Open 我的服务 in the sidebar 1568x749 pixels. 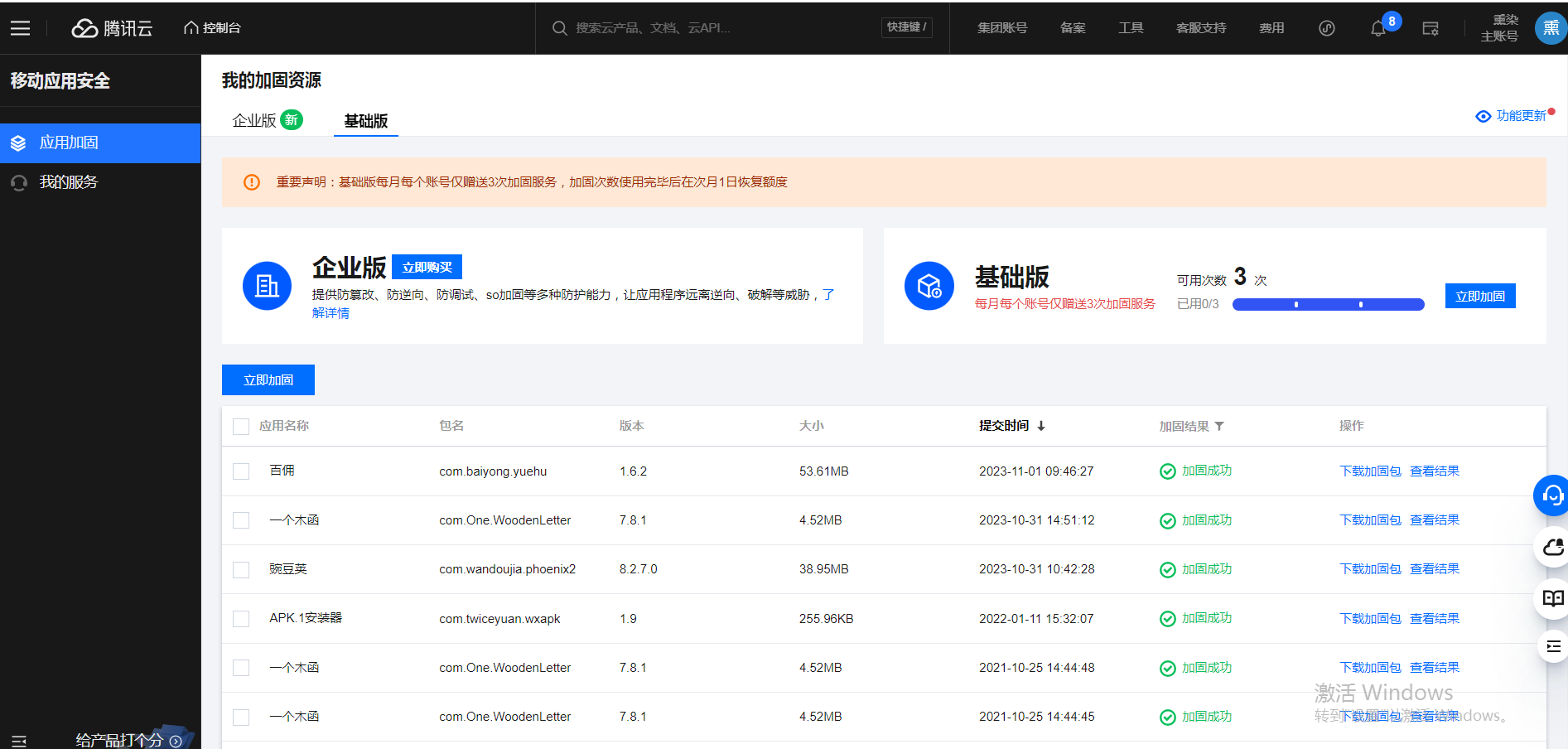click(x=100, y=182)
